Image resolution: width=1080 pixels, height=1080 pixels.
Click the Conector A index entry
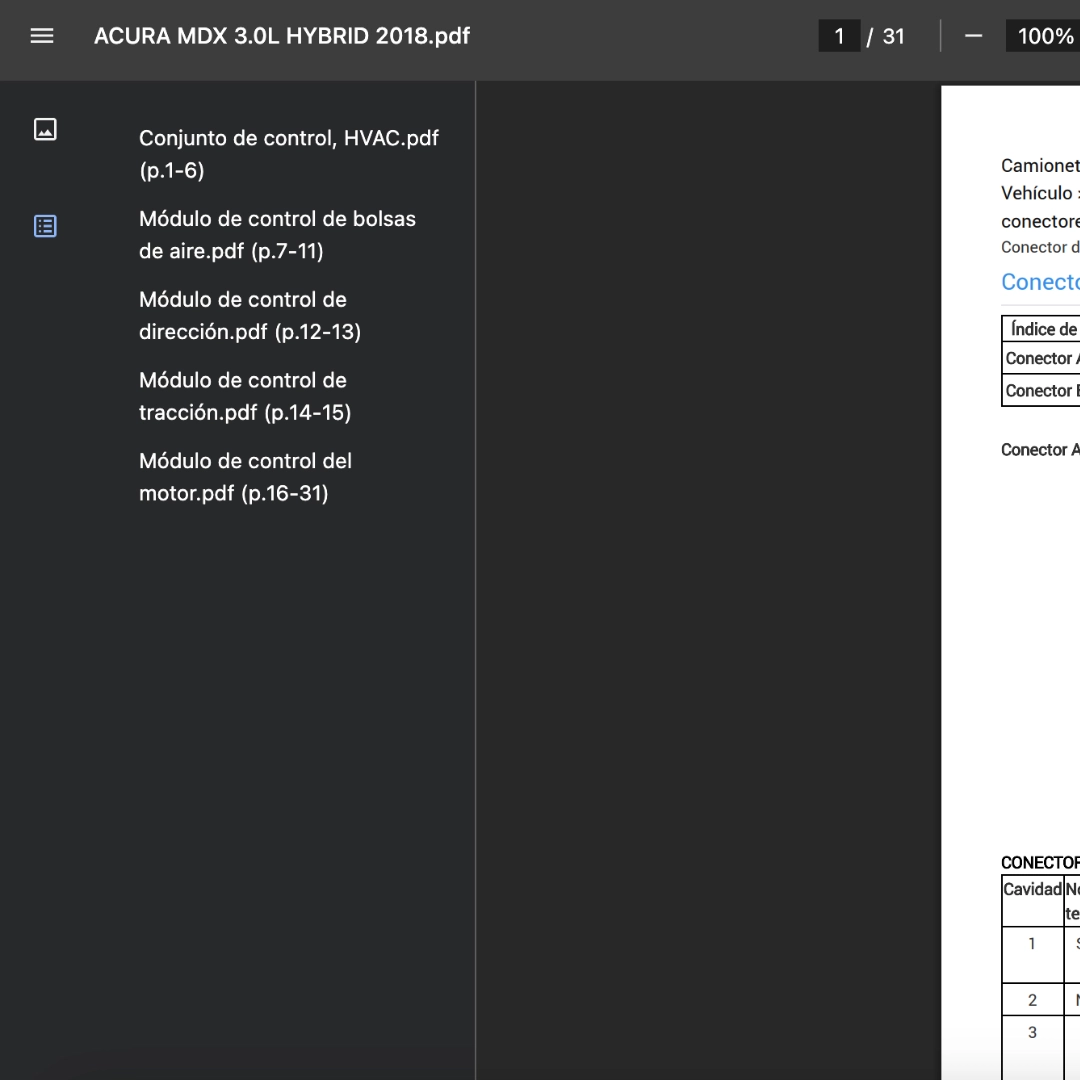tap(1041, 358)
